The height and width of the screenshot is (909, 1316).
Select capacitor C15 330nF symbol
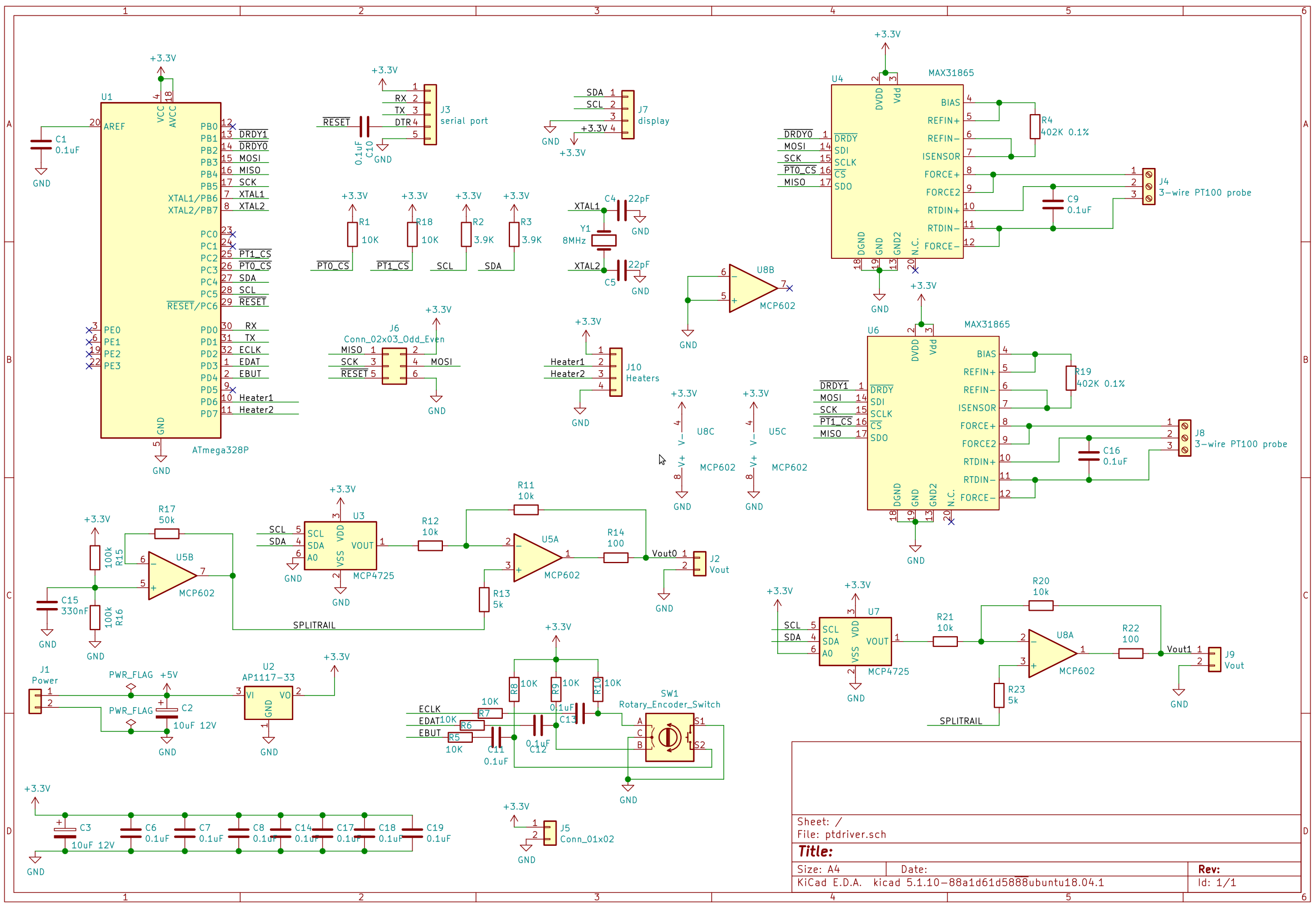pos(47,605)
